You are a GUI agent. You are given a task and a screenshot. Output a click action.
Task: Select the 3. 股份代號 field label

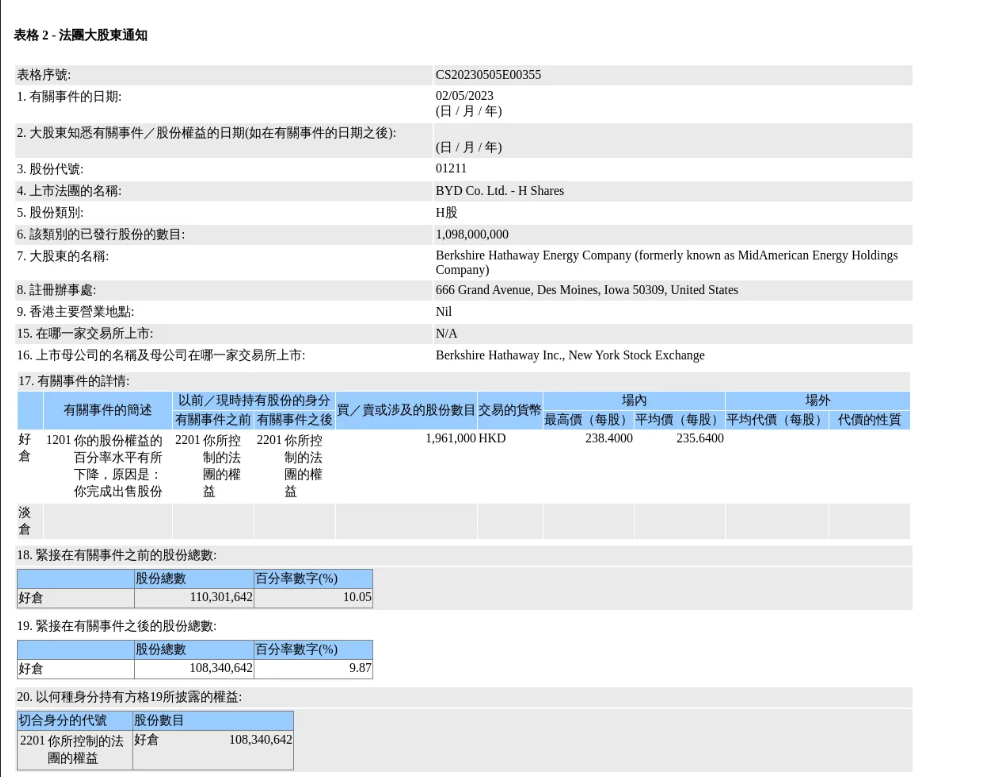[x=50, y=169]
